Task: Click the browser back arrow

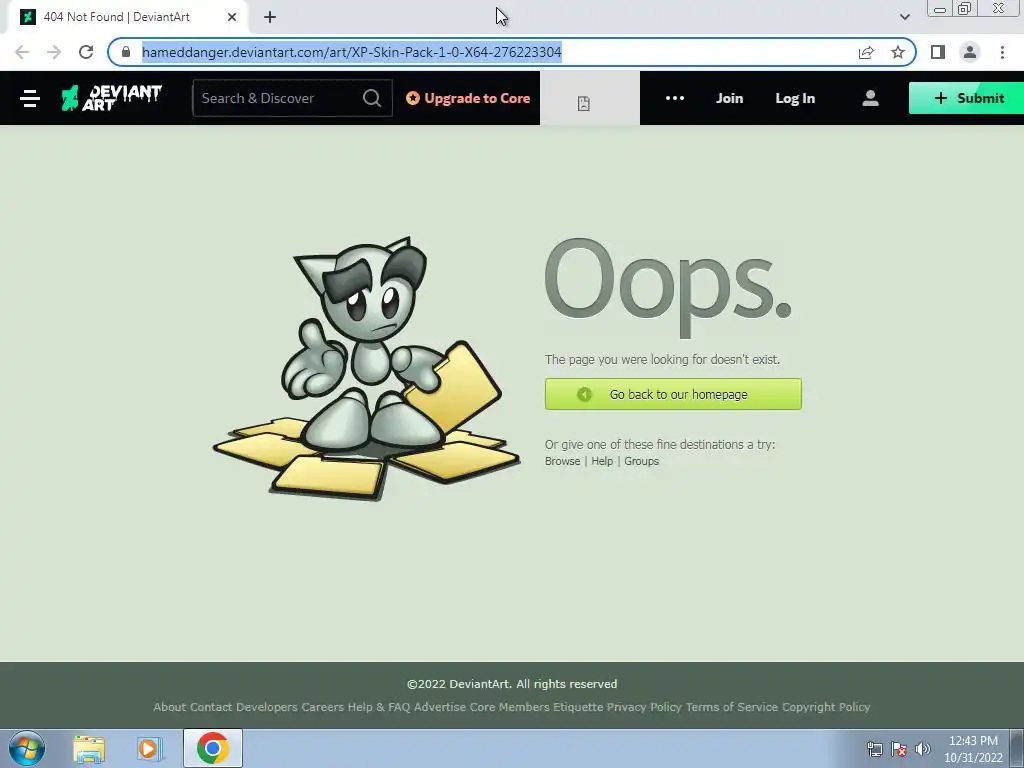Action: [x=22, y=52]
